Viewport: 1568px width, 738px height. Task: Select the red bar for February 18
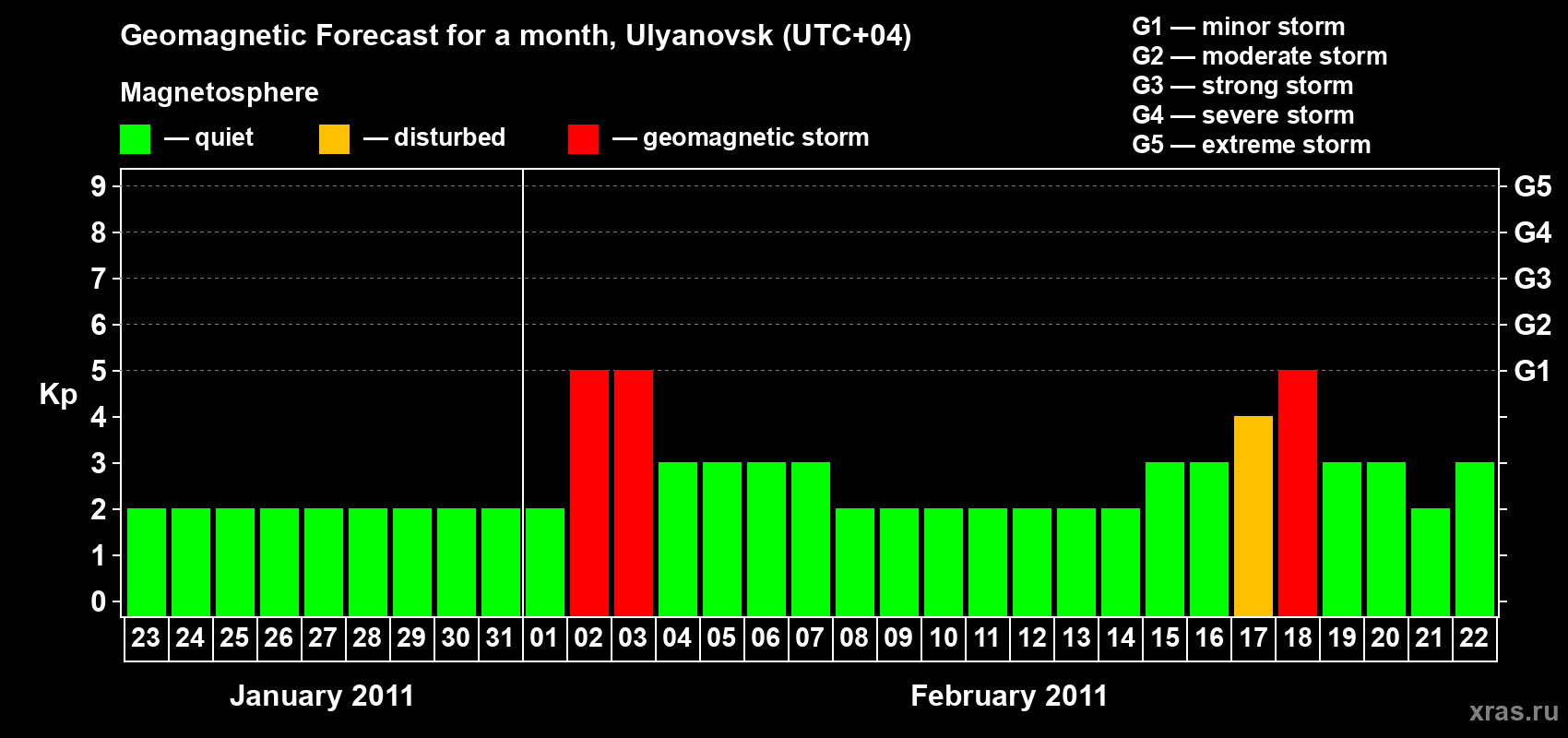[1298, 493]
